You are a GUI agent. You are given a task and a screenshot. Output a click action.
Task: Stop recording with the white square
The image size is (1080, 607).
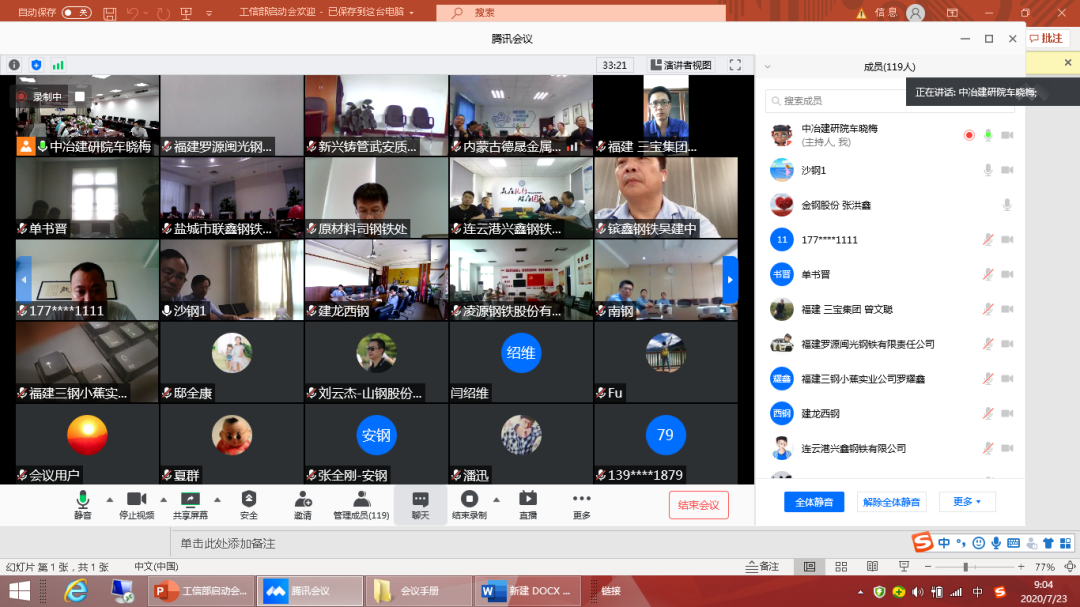(x=80, y=96)
